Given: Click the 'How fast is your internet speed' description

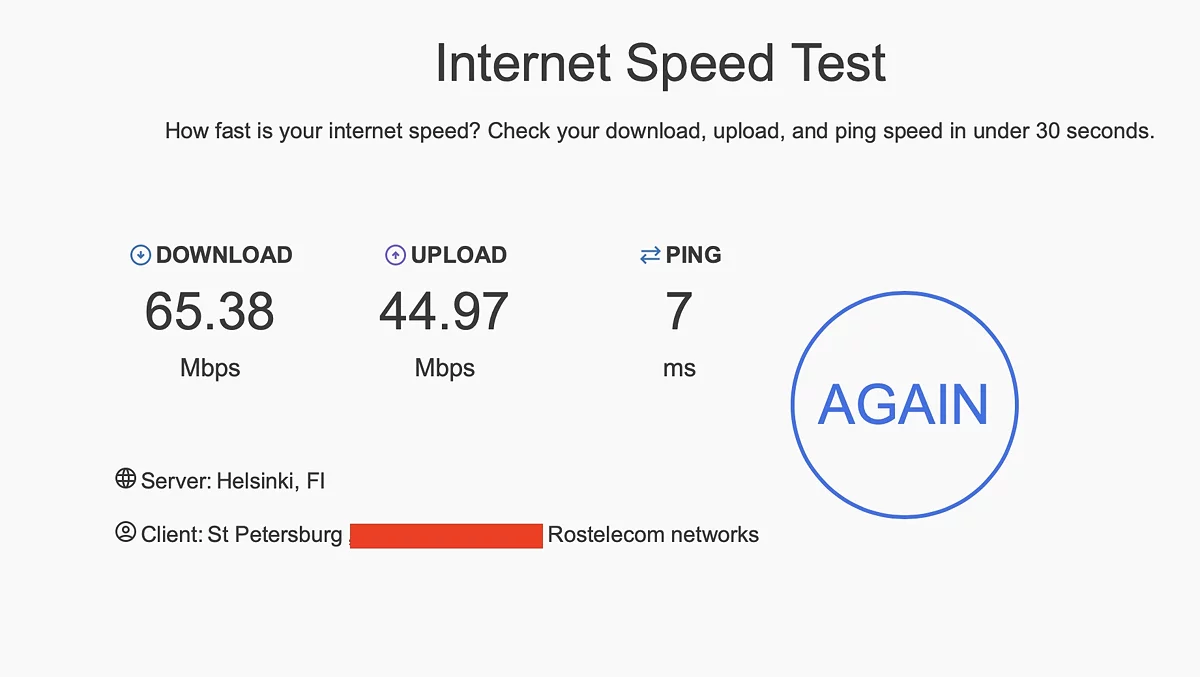Looking at the screenshot, I should pos(659,131).
